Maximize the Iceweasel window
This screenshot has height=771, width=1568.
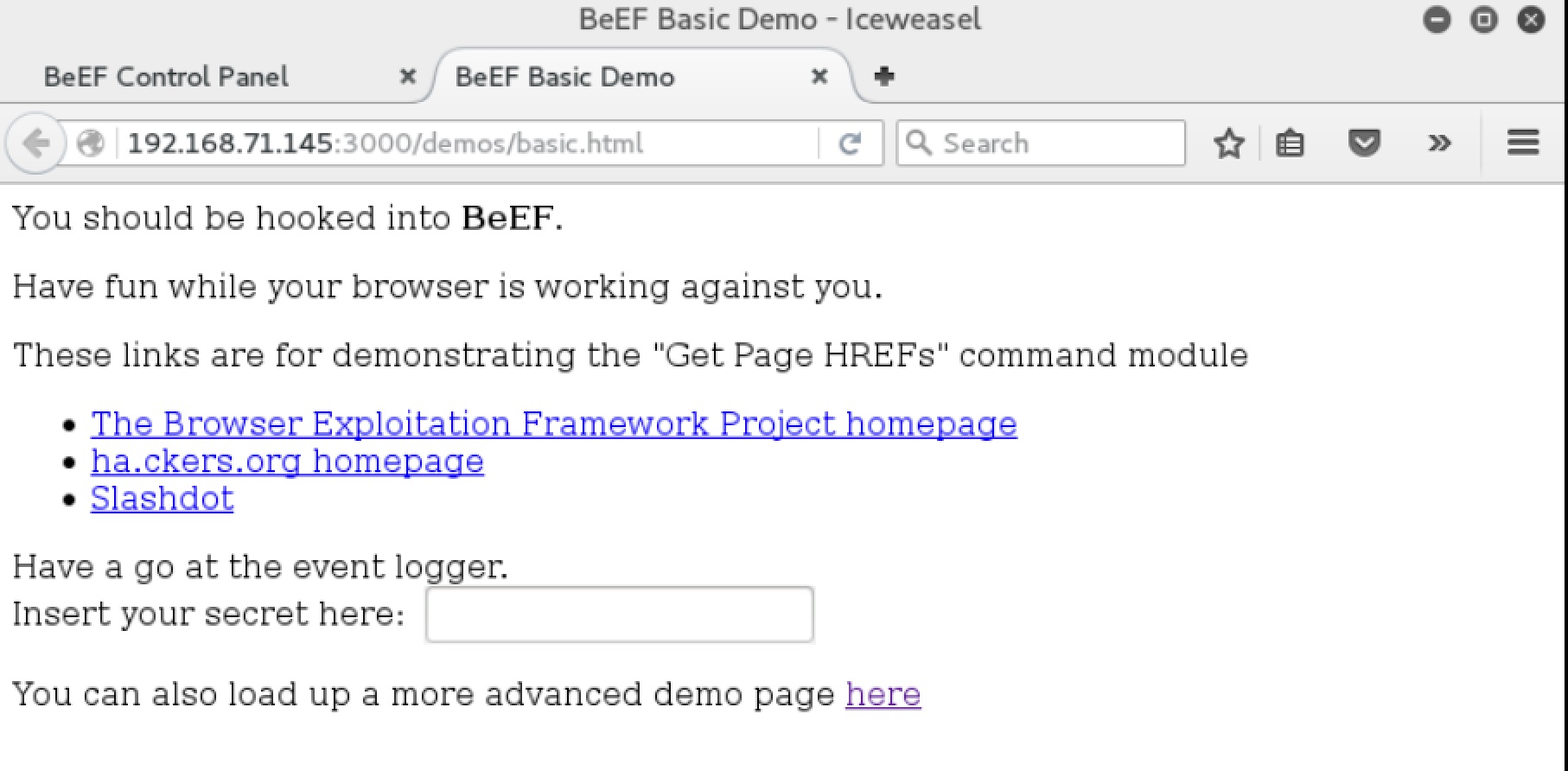1484,20
